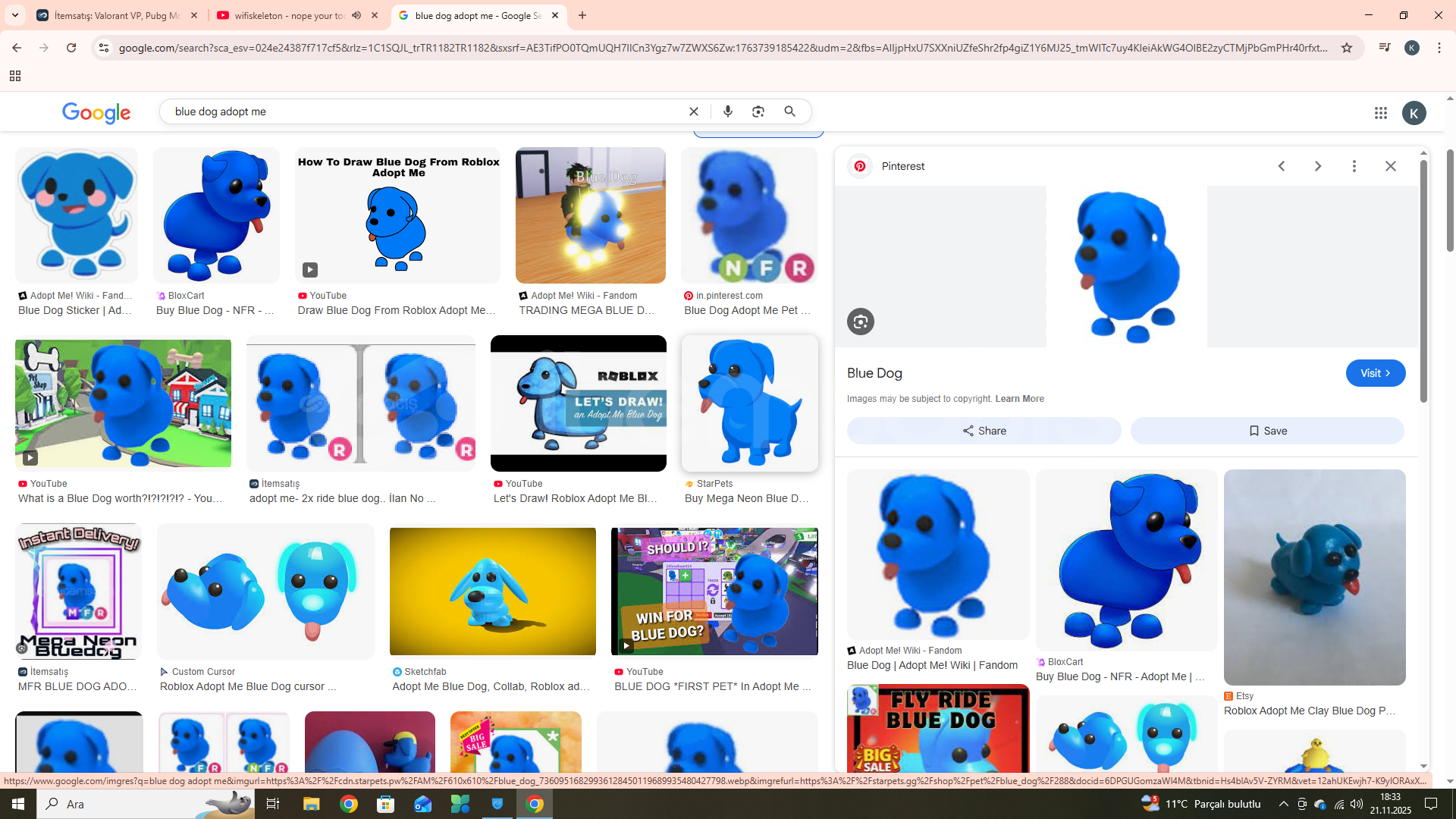Switch to wifiskeleton YouTube tab

pyautogui.click(x=288, y=15)
